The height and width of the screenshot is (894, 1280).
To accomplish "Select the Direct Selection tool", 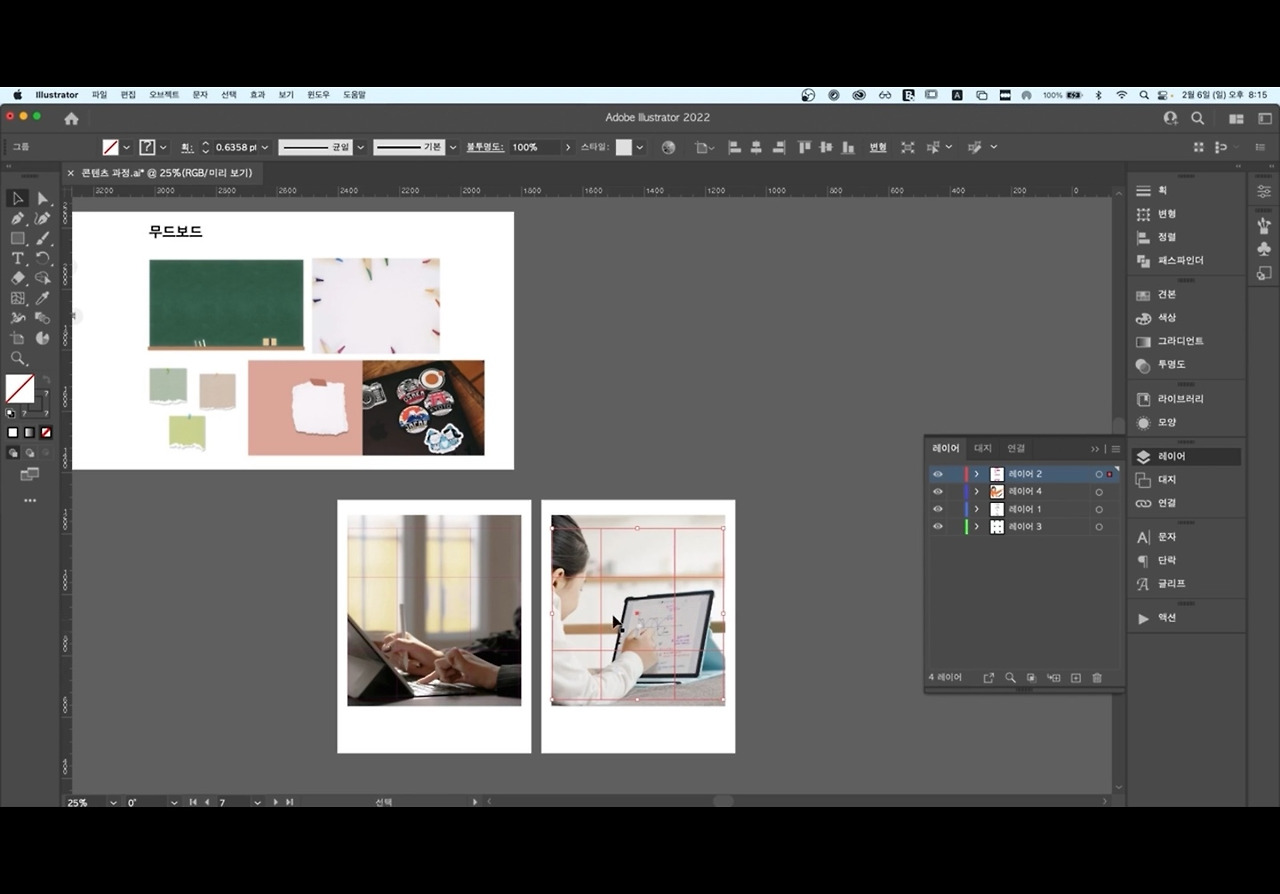I will (43, 199).
